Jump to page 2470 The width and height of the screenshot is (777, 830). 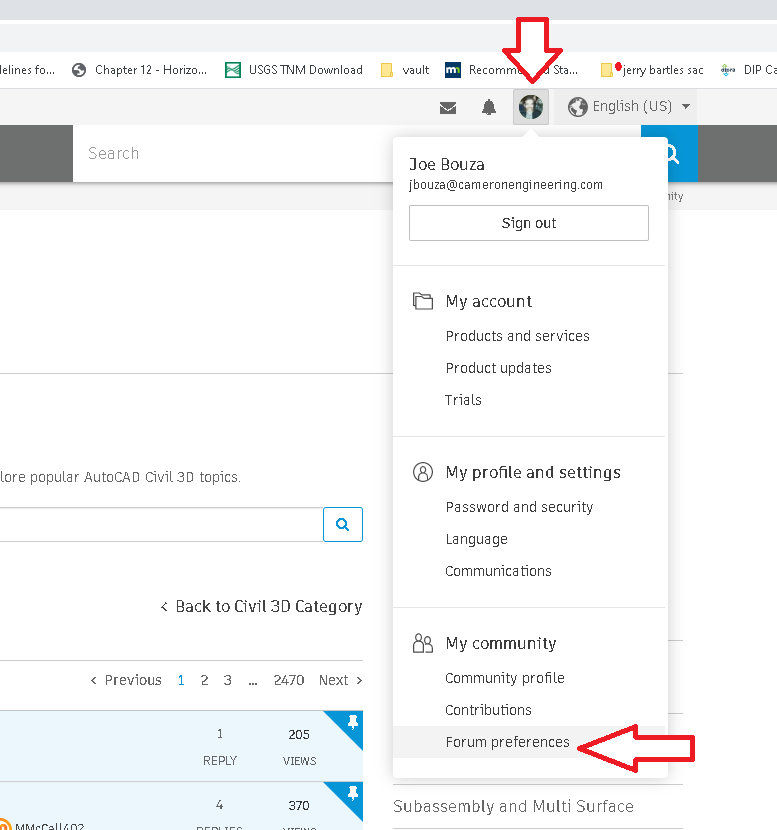pyautogui.click(x=288, y=680)
